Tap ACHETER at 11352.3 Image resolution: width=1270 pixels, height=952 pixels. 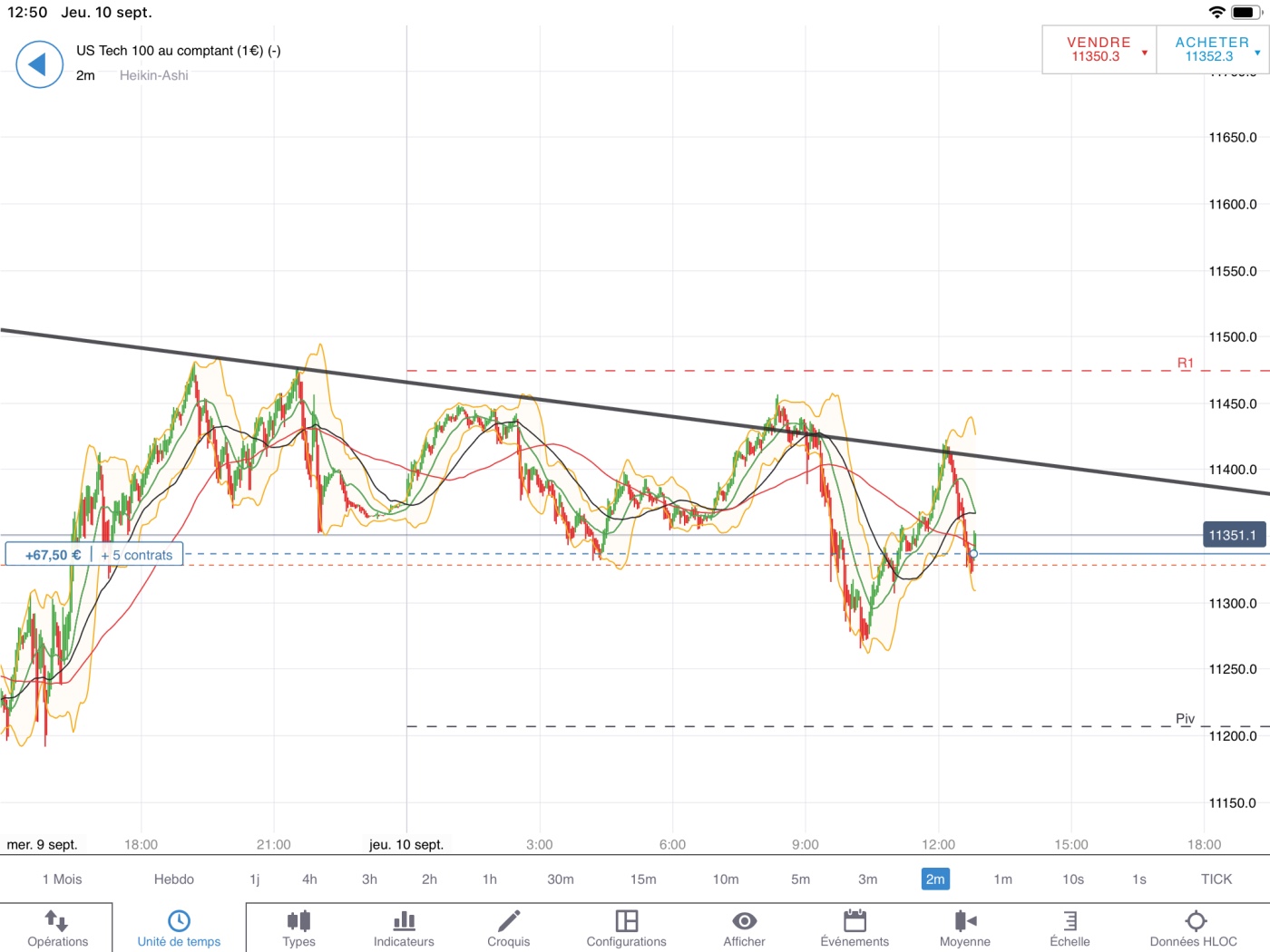tap(1213, 49)
